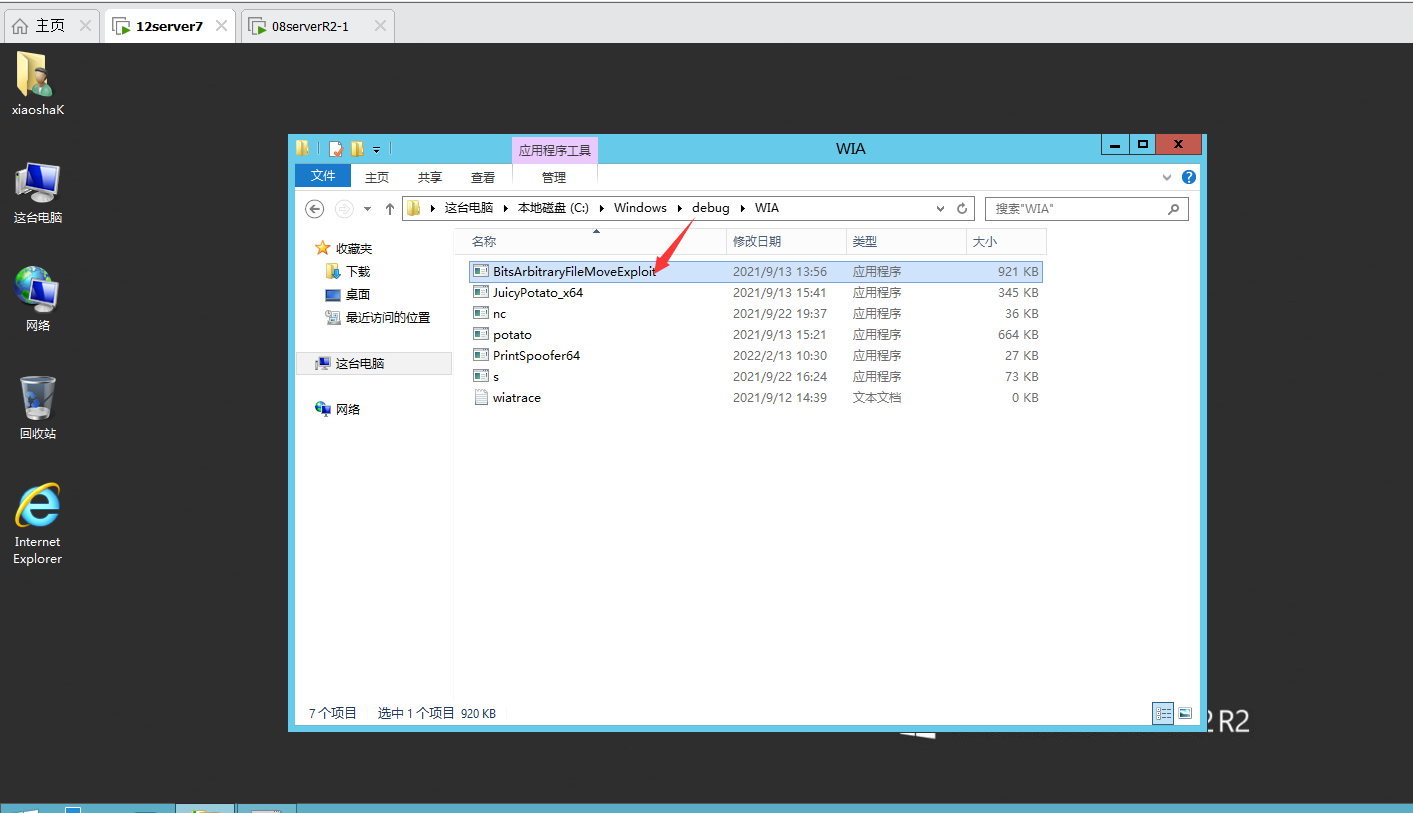
Task: Click 本地磁盘 (C:) in the breadcrumb
Action: click(x=553, y=208)
